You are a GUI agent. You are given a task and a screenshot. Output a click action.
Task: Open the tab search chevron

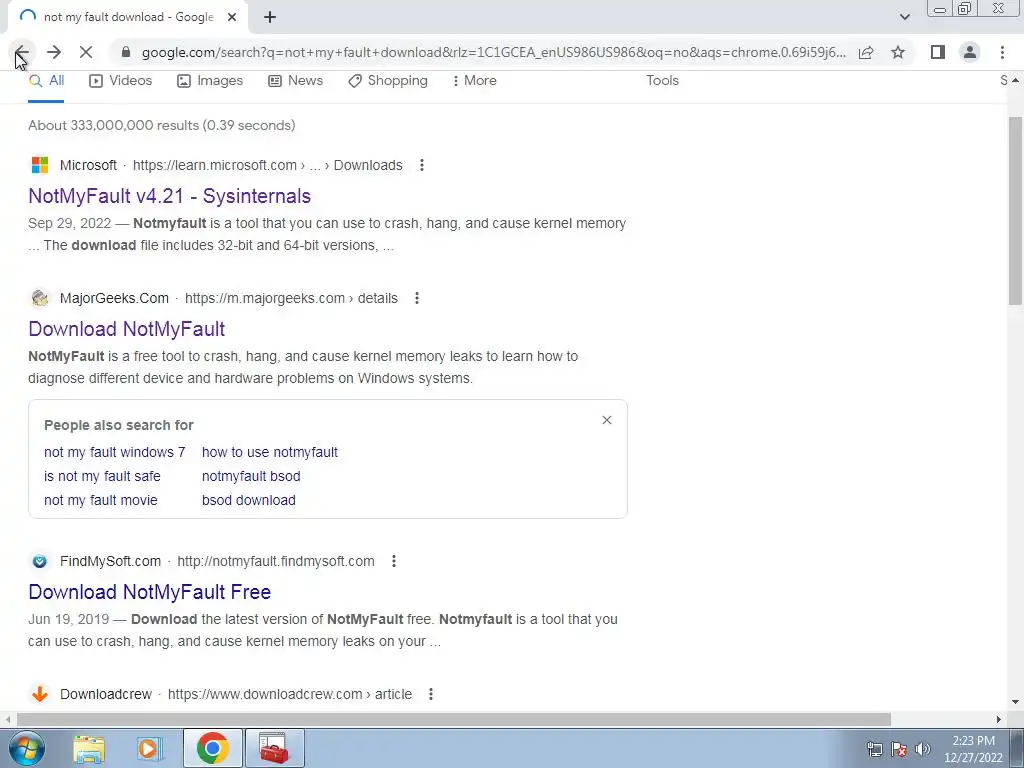904,17
